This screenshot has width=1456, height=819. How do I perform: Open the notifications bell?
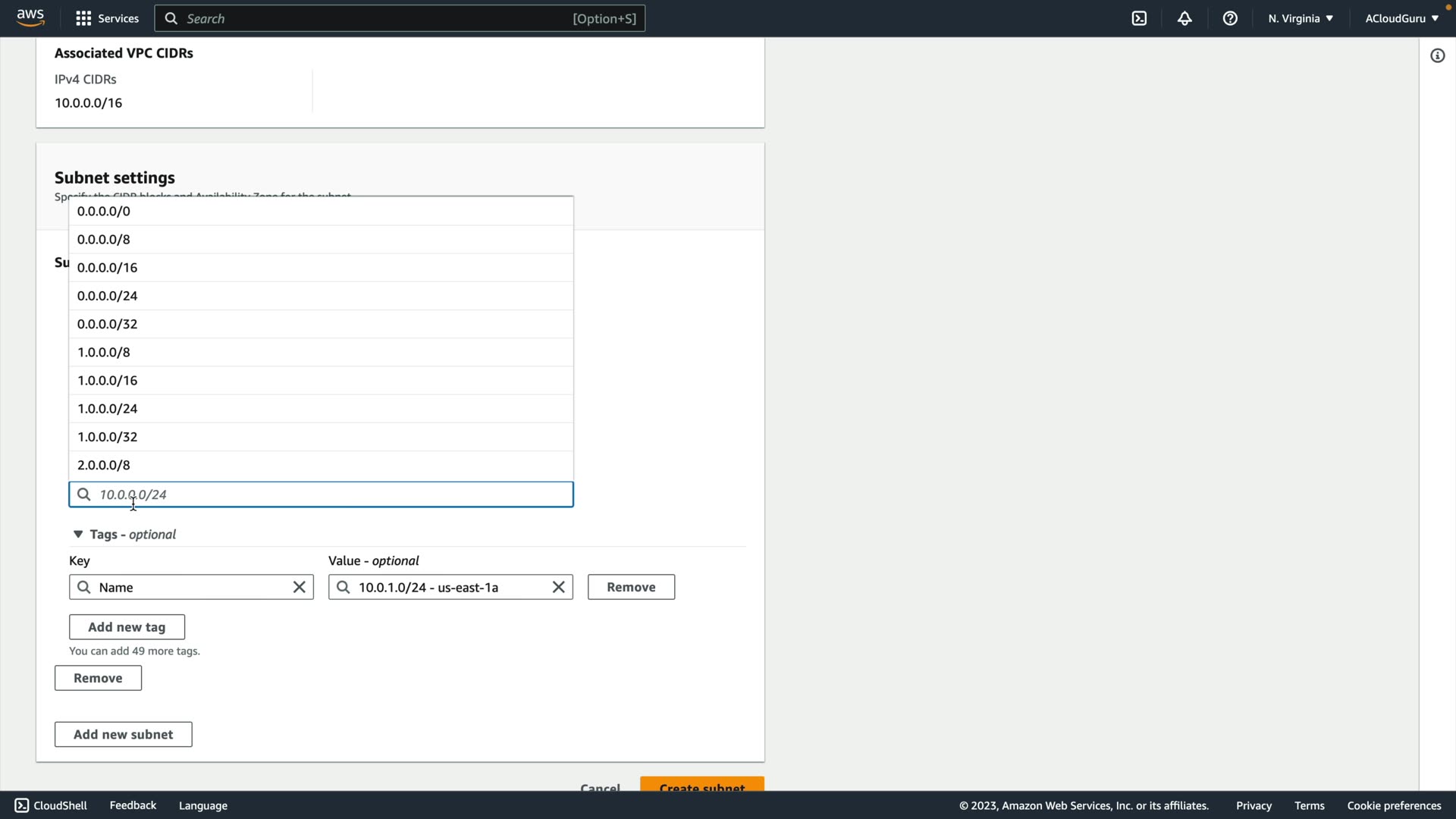pos(1185,18)
